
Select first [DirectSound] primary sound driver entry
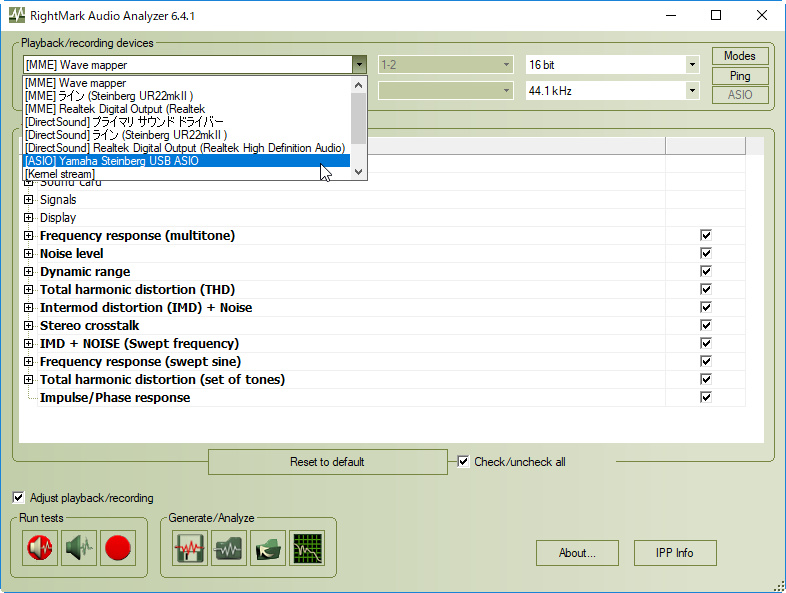(x=187, y=122)
